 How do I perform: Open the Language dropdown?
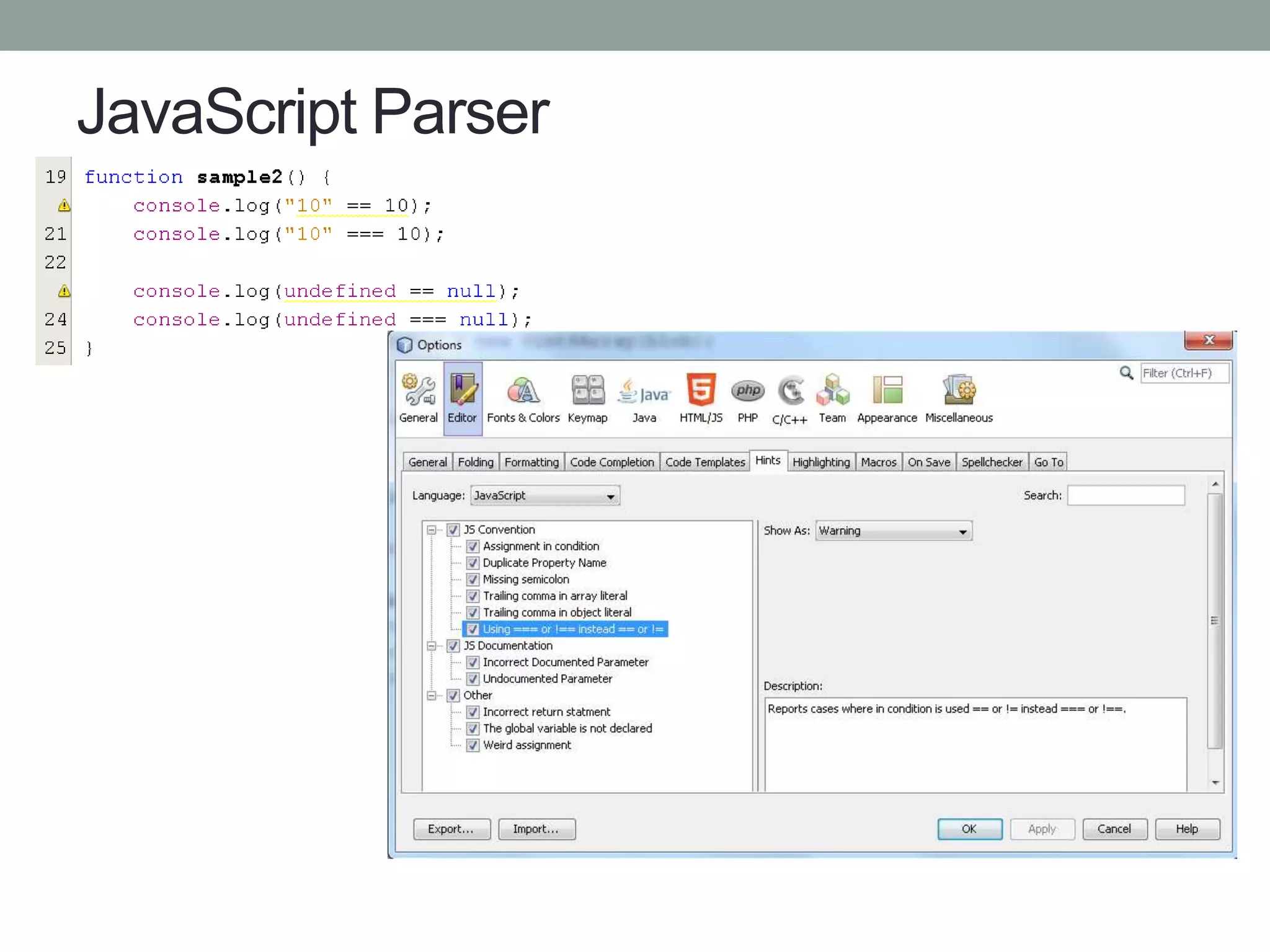(x=545, y=496)
